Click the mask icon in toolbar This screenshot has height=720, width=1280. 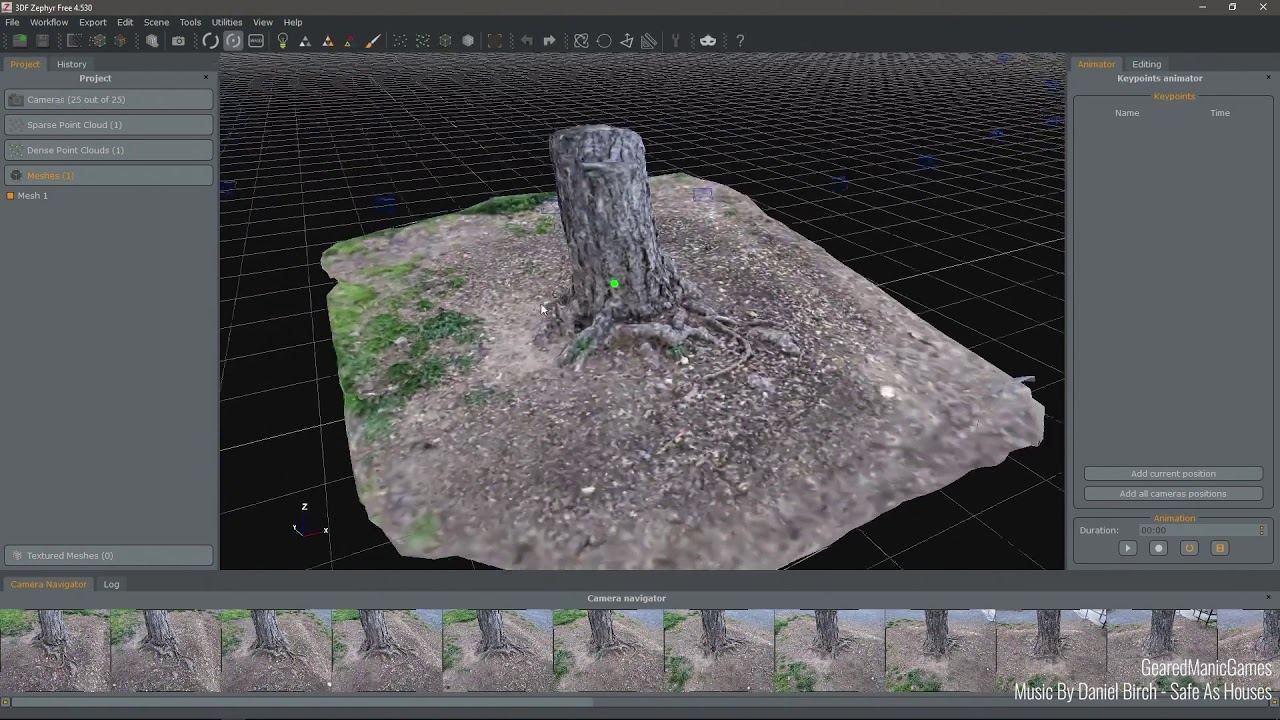click(708, 41)
